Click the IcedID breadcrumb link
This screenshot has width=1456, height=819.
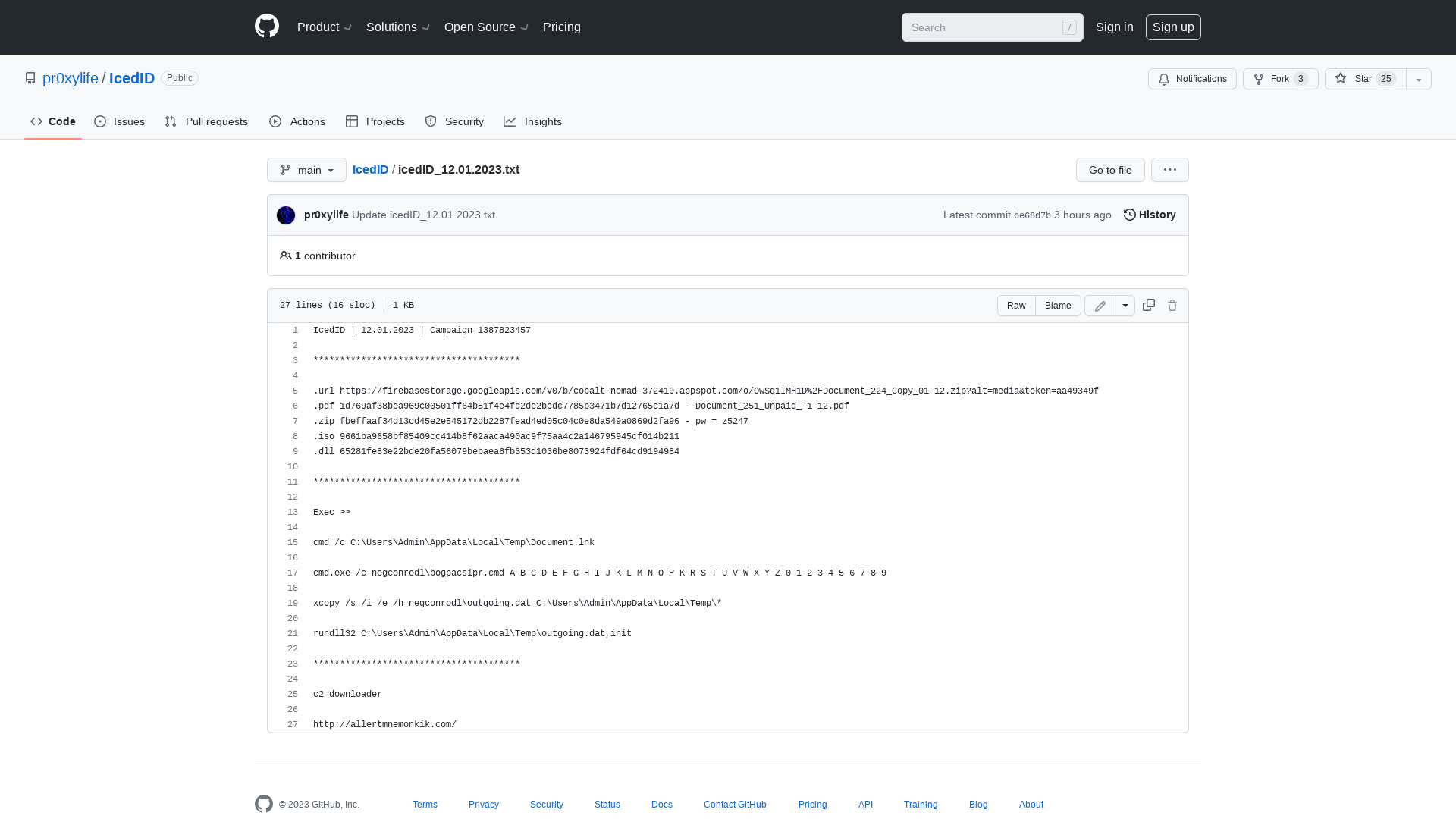[370, 169]
